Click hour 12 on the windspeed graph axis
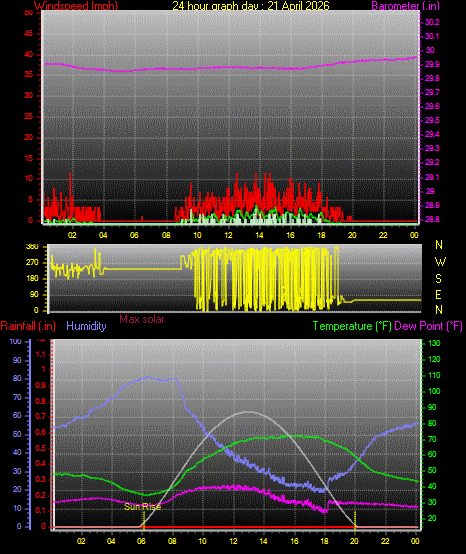 (x=228, y=235)
